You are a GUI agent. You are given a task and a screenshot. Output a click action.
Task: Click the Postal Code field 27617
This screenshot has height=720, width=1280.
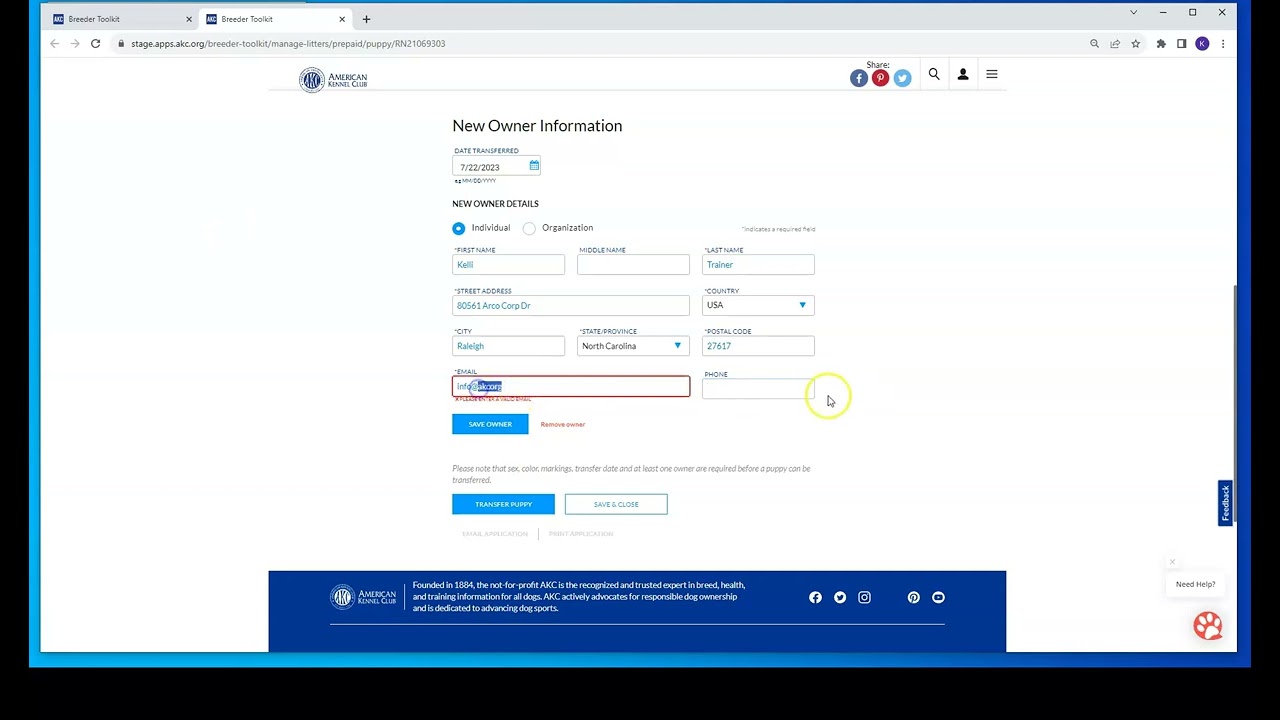[758, 346]
